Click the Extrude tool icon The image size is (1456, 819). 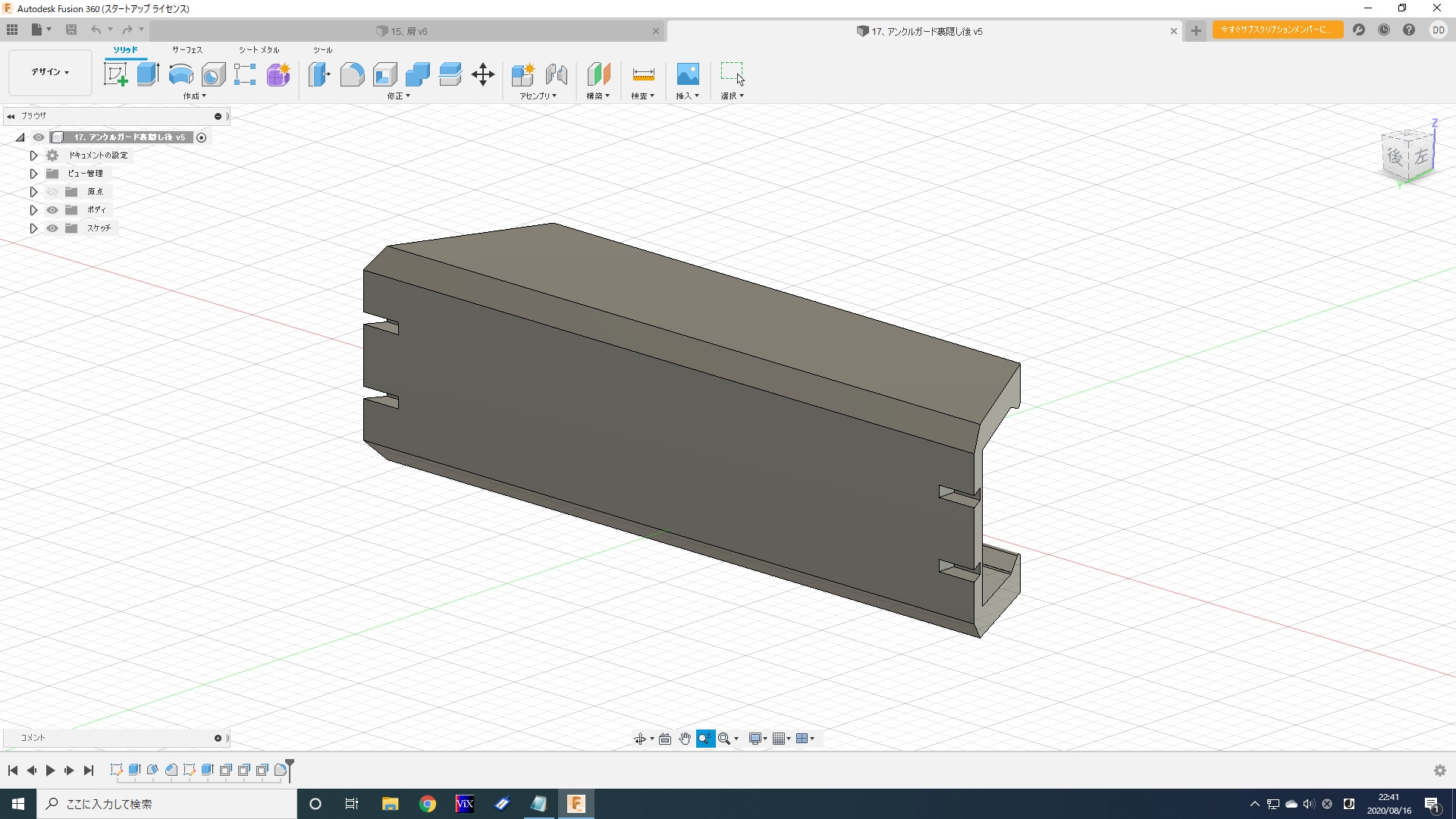(x=148, y=74)
